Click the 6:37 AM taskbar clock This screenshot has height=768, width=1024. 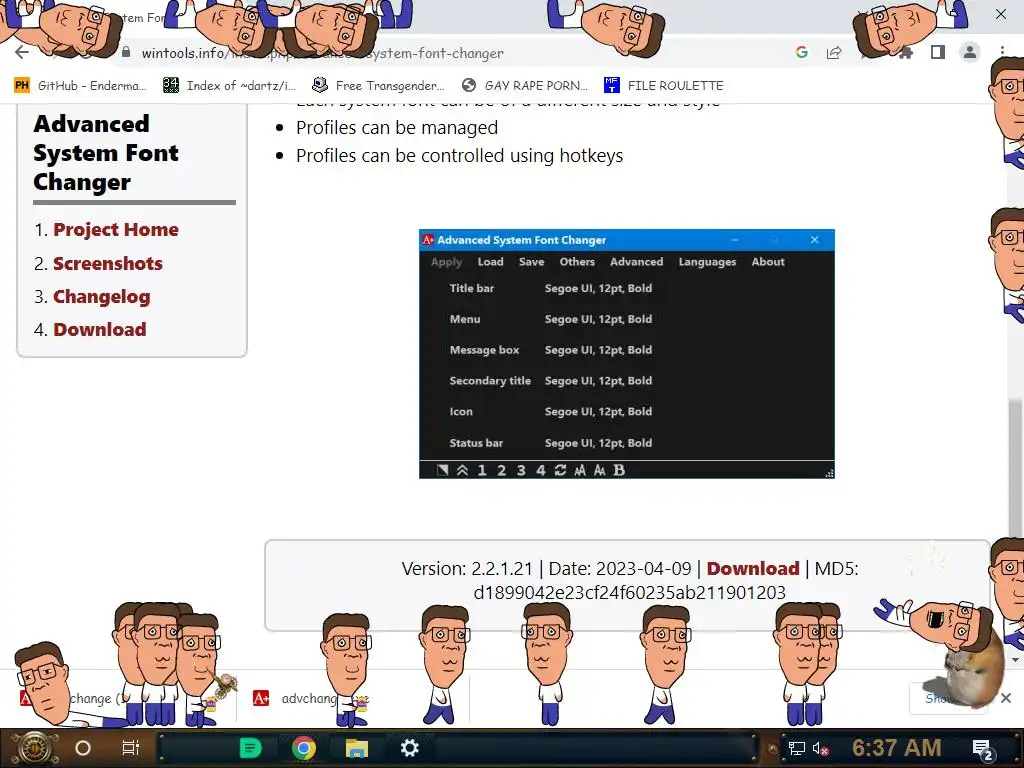[897, 748]
